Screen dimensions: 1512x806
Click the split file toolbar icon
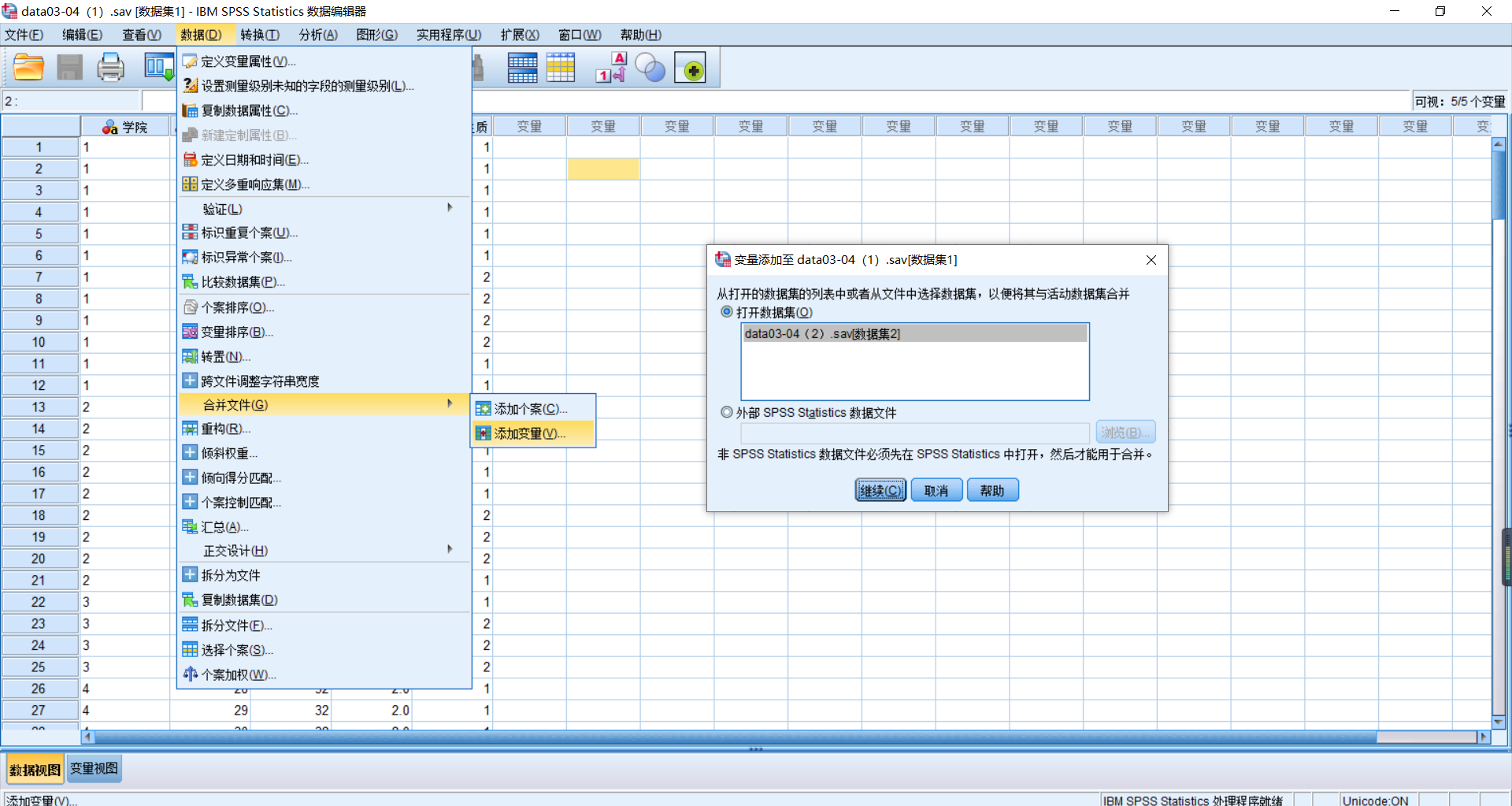(x=522, y=68)
